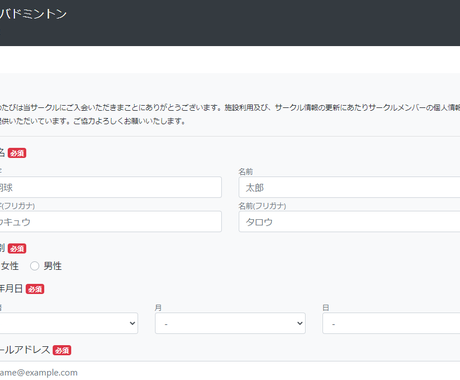The width and height of the screenshot is (460, 380).
Task: Select the 男性 radio button
Action: pyautogui.click(x=35, y=266)
